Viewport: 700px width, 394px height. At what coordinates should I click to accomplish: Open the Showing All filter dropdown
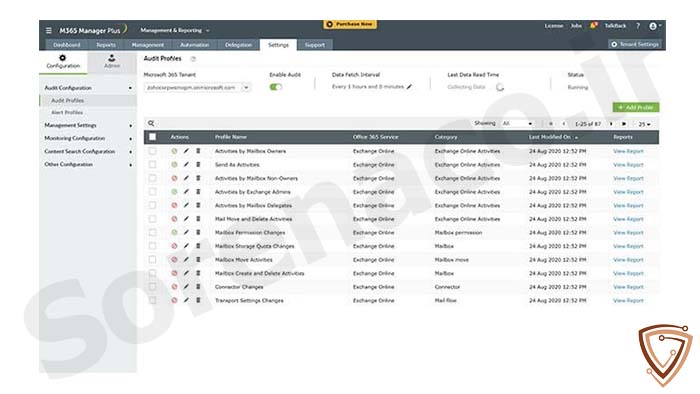click(517, 124)
